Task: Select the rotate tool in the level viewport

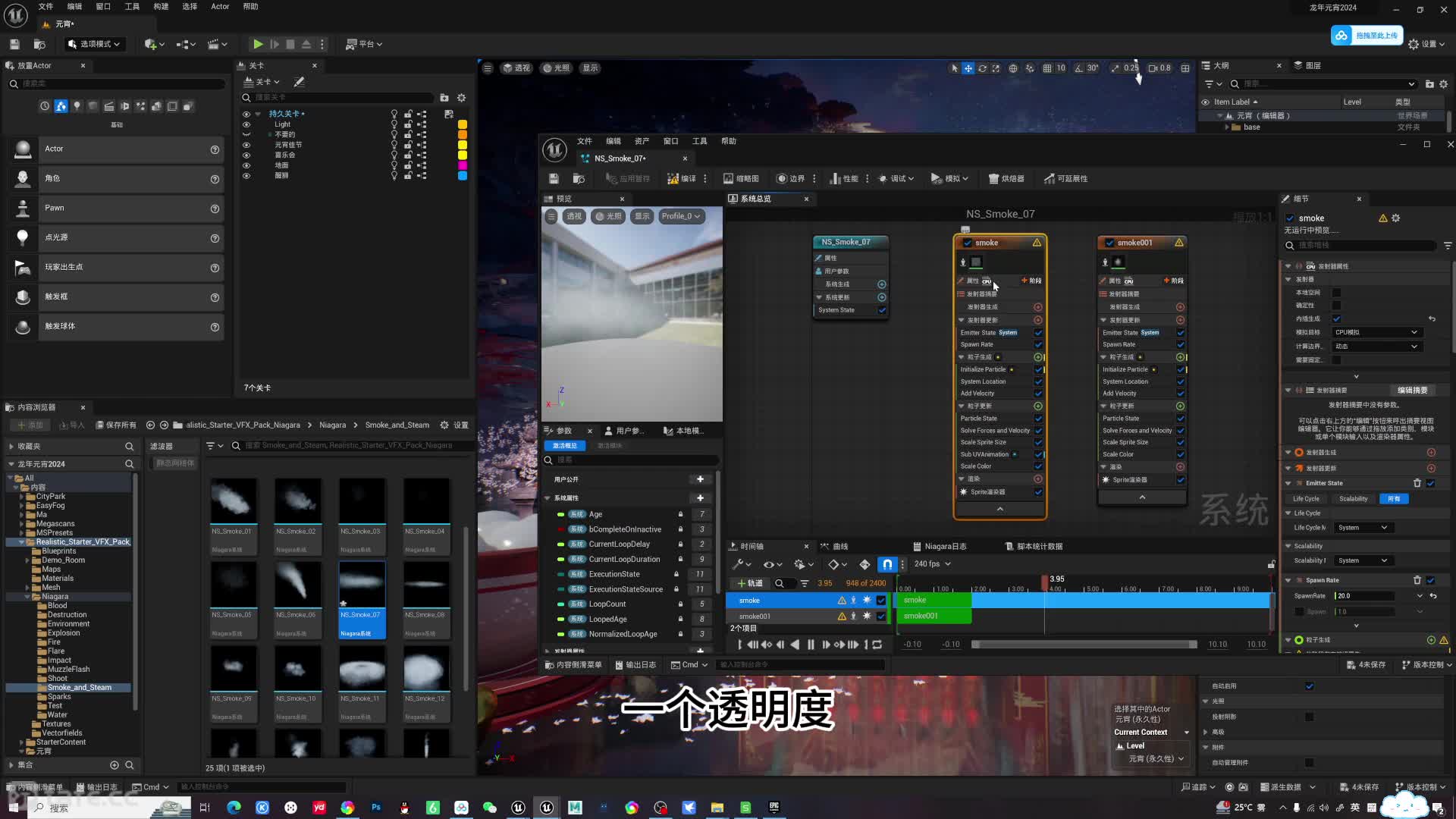Action: tap(982, 68)
